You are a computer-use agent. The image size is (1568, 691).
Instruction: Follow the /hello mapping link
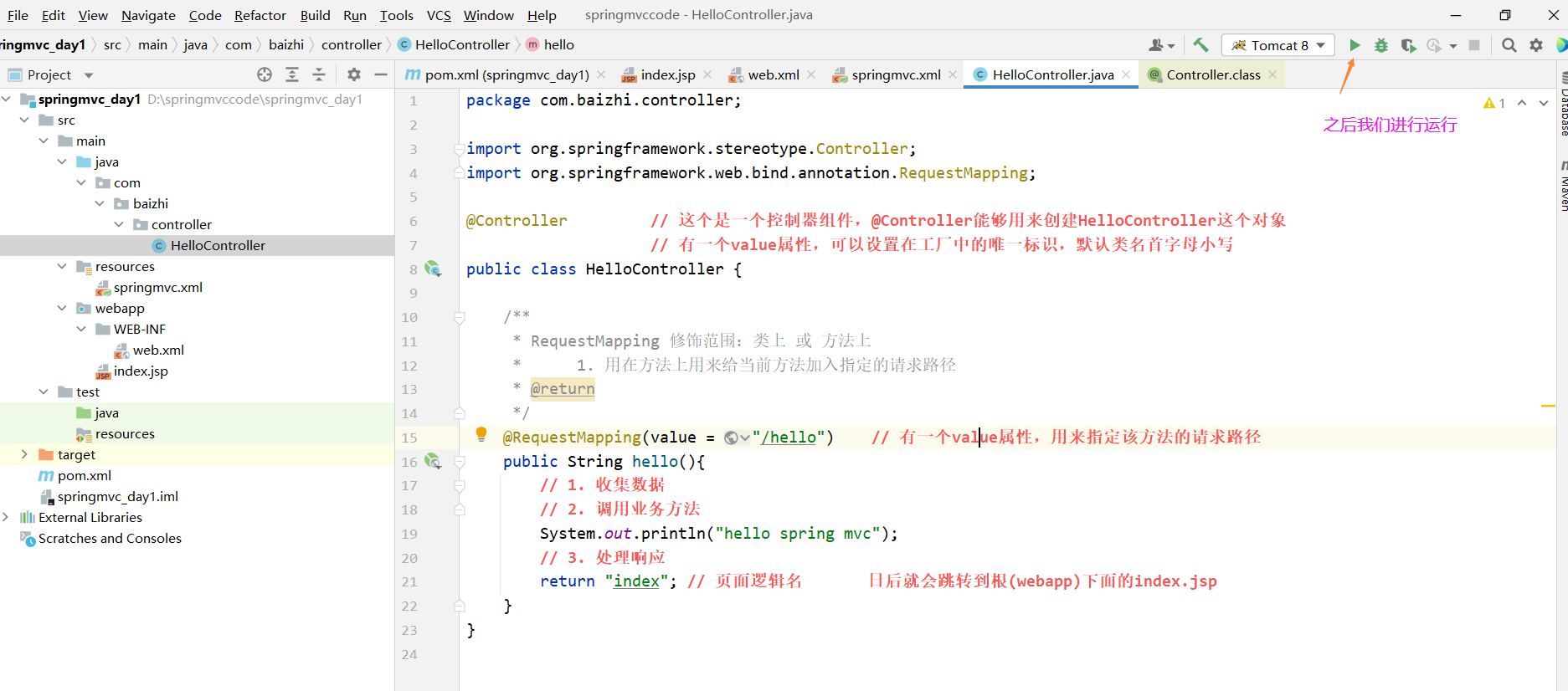click(x=789, y=438)
